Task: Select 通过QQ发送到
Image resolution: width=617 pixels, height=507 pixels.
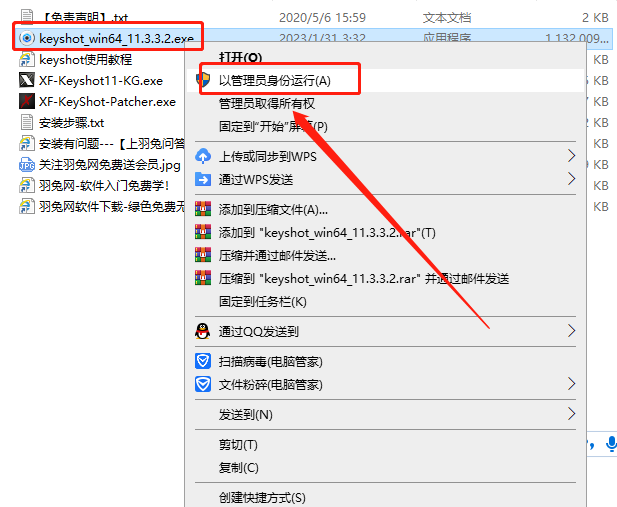Action: [259, 331]
